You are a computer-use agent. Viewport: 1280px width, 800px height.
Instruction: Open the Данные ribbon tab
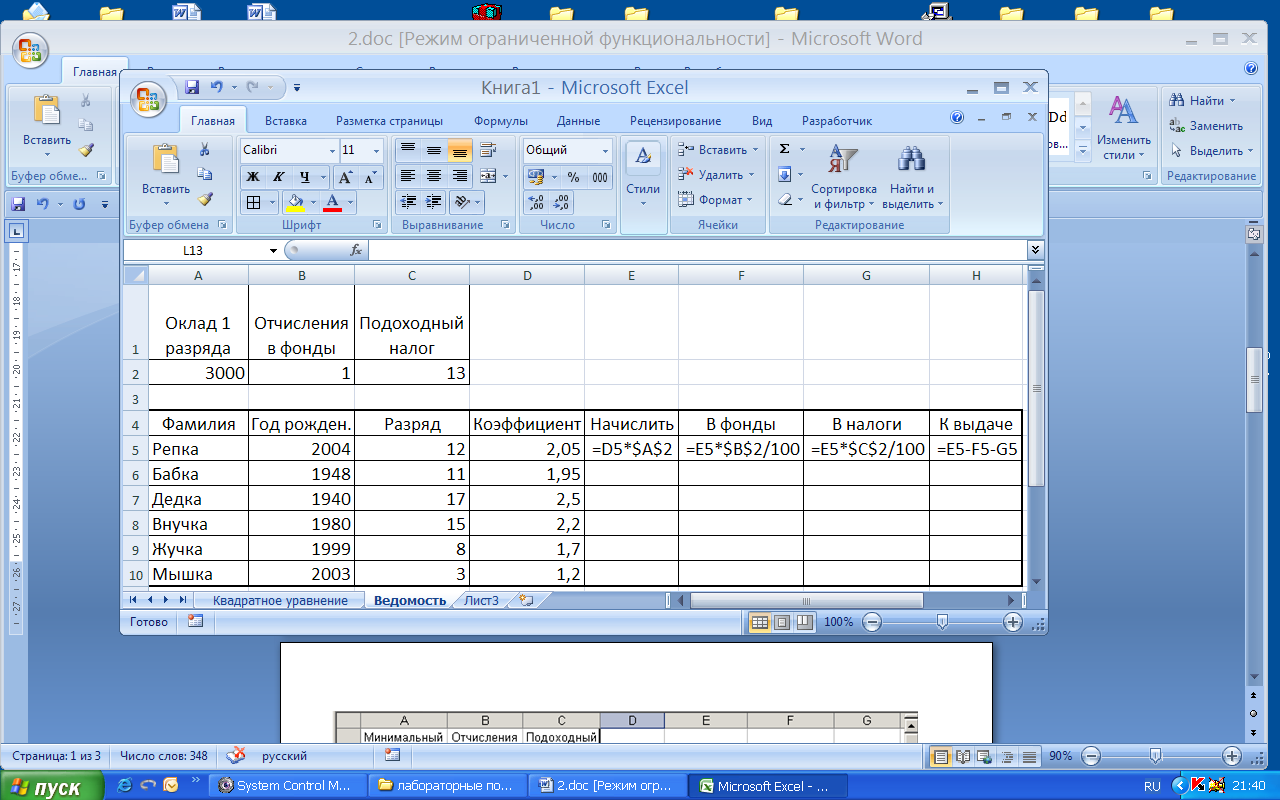(x=579, y=121)
